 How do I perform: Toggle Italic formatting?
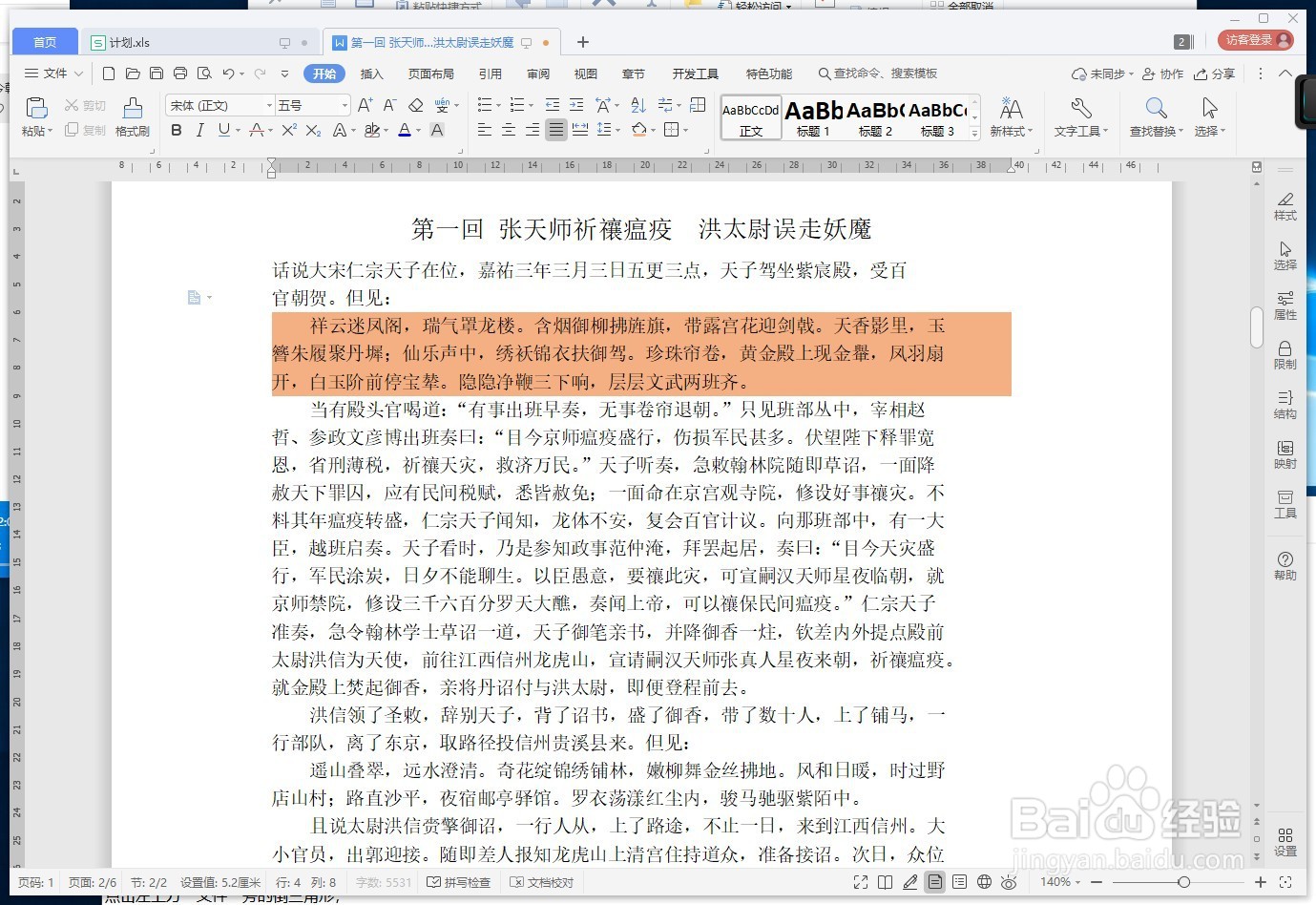199,130
